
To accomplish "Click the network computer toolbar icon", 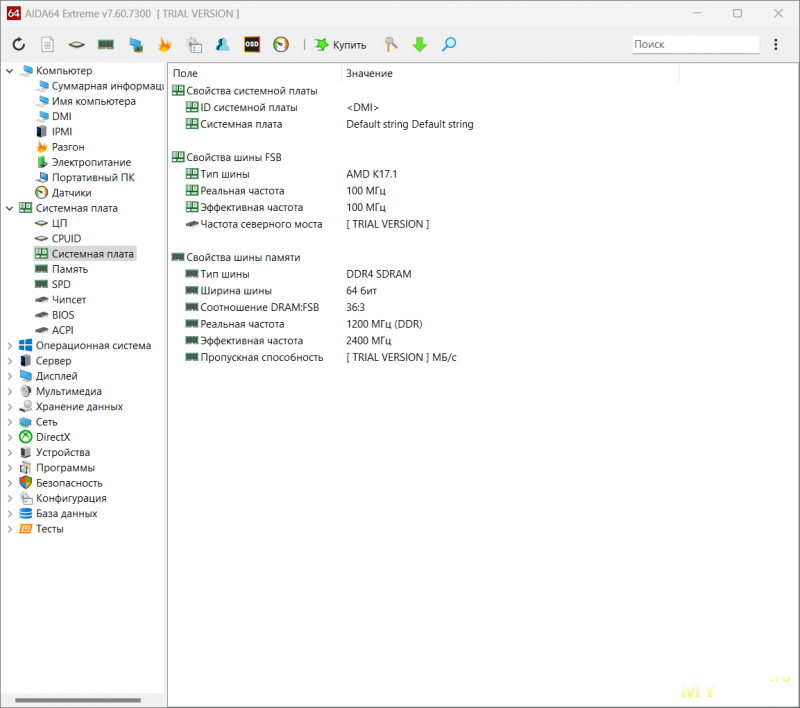I will 136,45.
